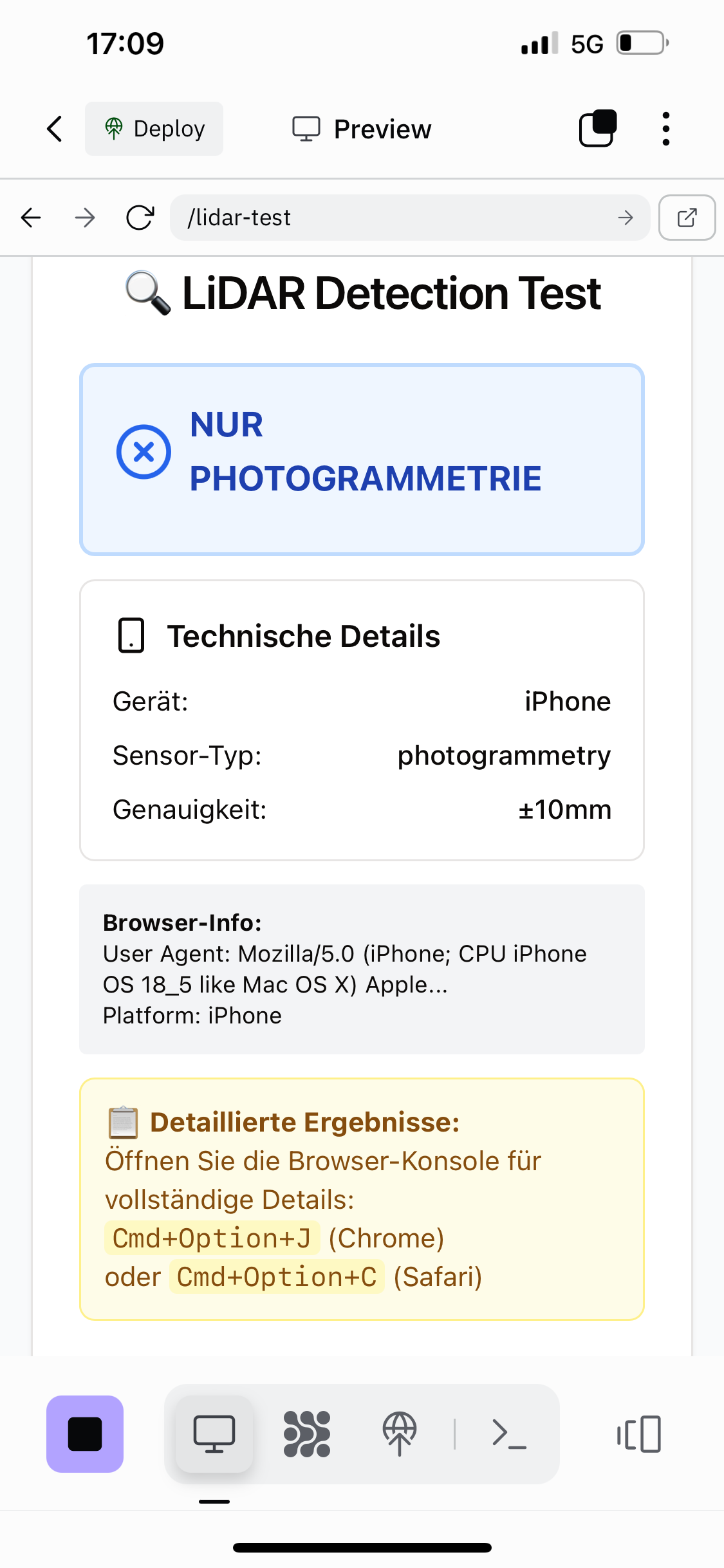Open the terminal console icon
Viewport: 724px width, 1568px height.
coord(509,1434)
